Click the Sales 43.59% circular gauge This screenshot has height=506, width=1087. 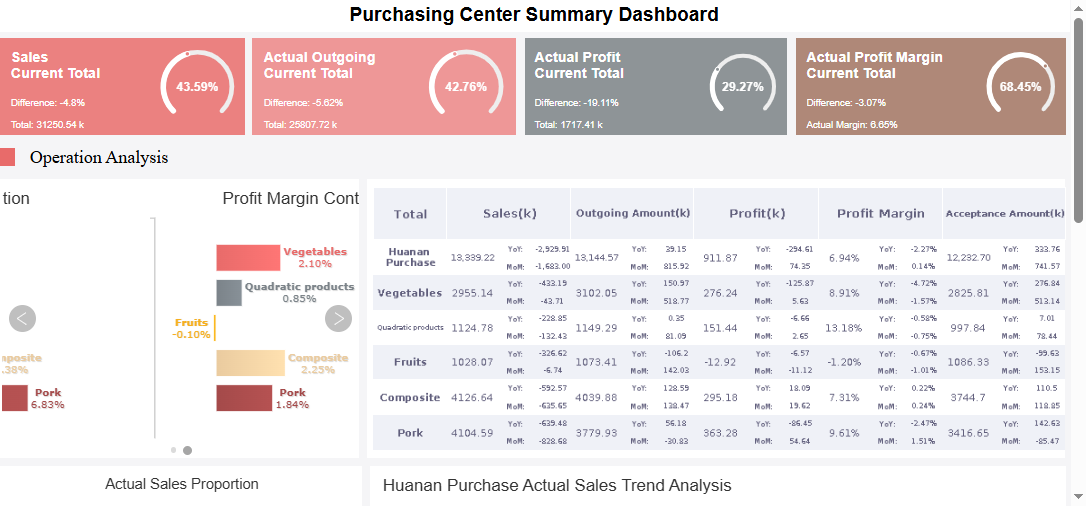[197, 86]
